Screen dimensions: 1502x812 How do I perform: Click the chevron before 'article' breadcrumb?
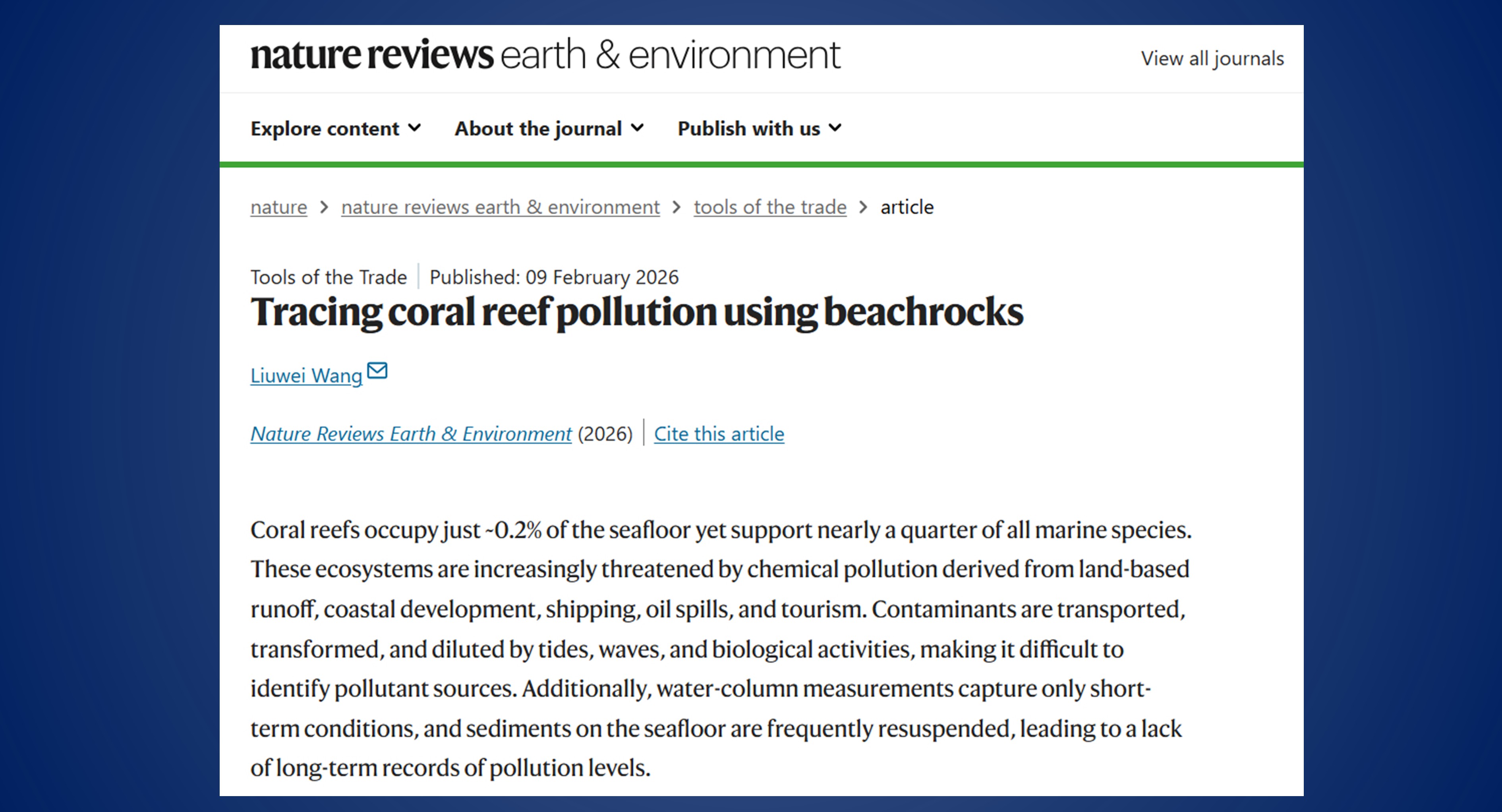(x=863, y=207)
